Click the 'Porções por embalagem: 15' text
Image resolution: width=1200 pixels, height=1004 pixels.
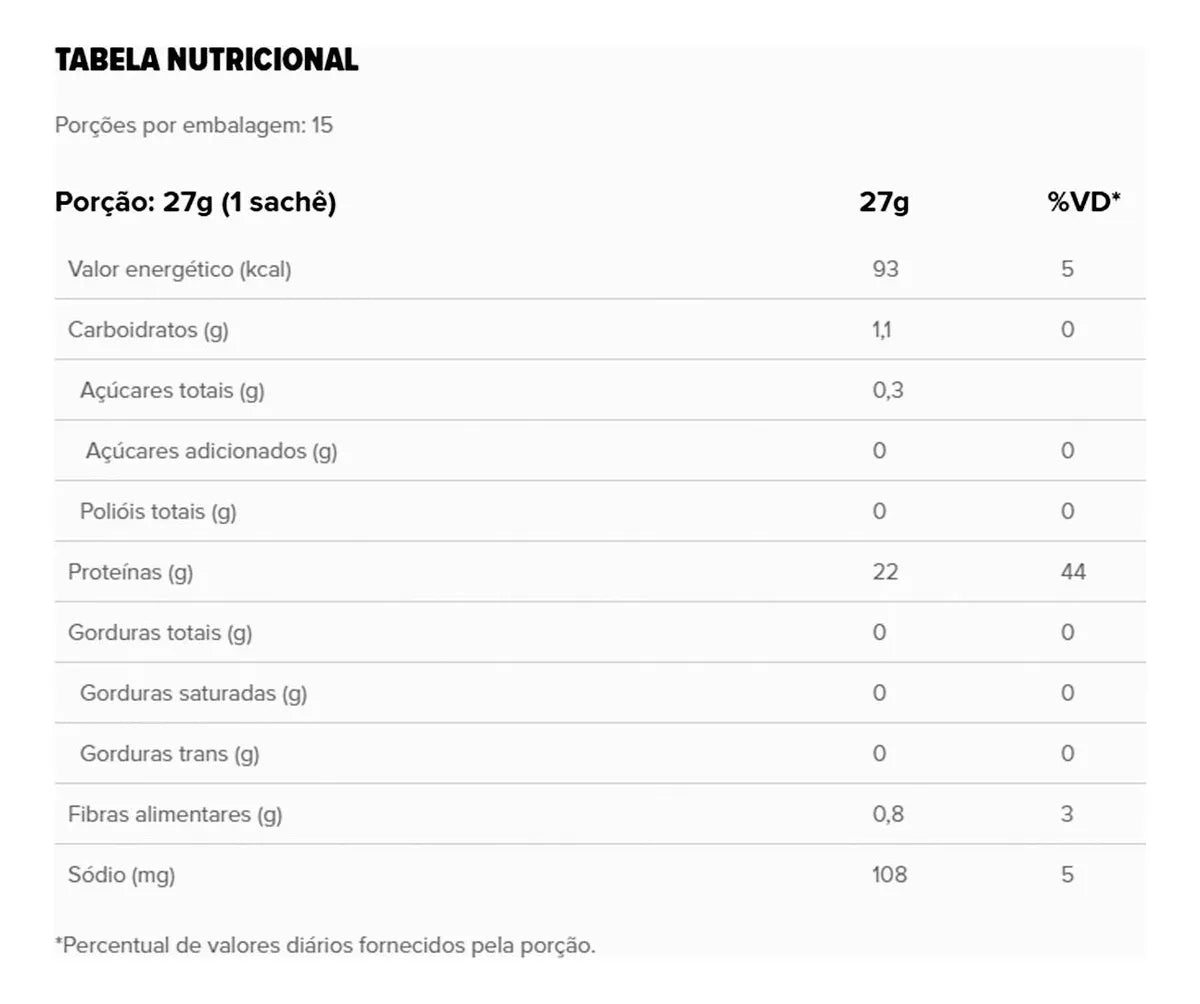coord(194,126)
